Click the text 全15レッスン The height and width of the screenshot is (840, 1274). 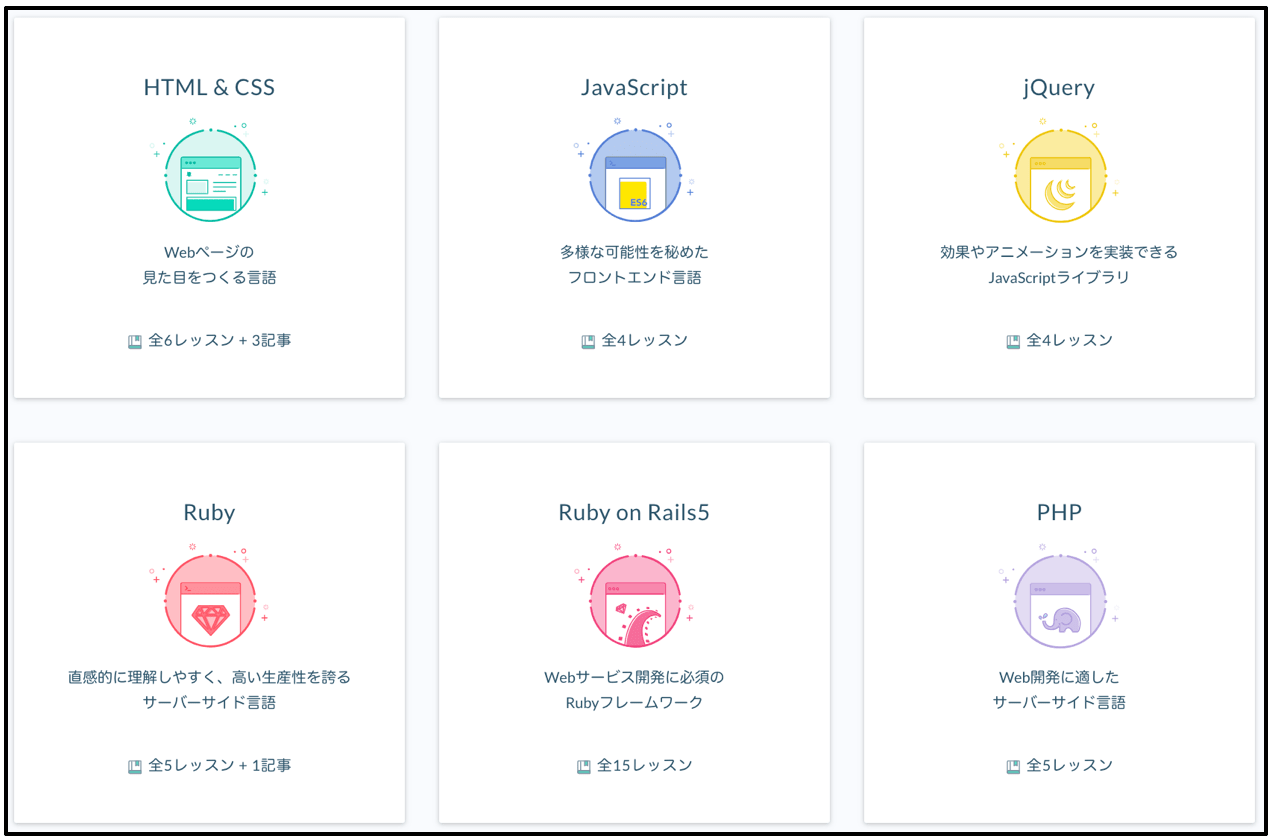pyautogui.click(x=645, y=766)
